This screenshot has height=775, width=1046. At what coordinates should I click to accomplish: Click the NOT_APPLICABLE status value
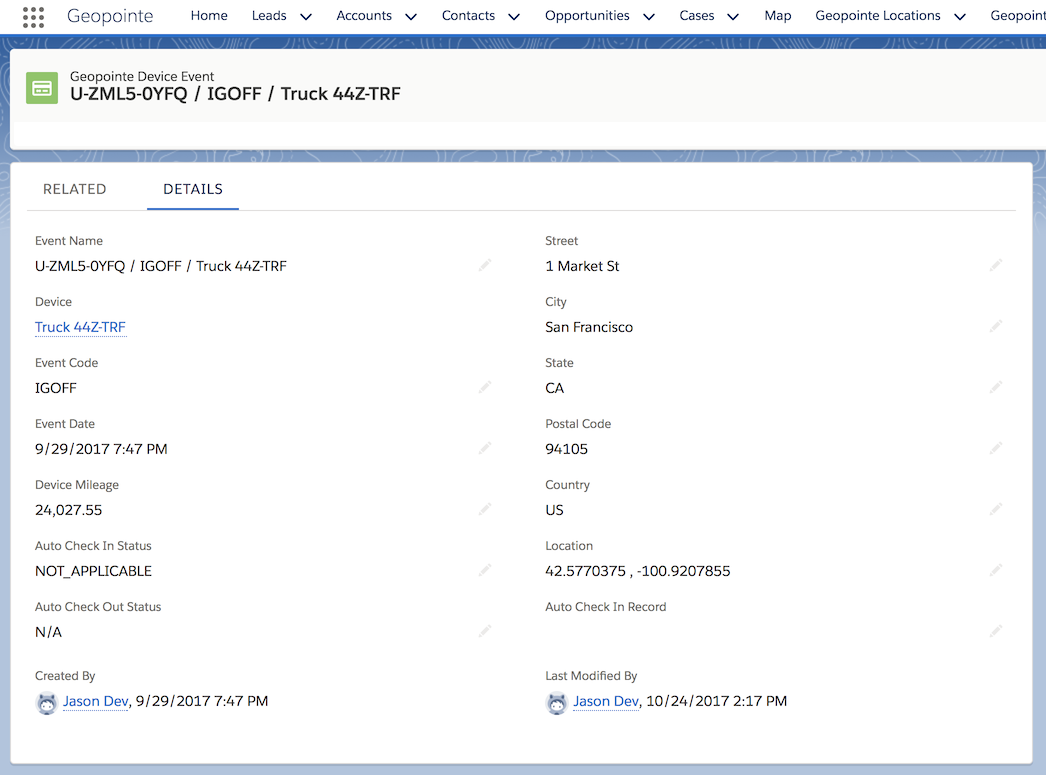pos(93,571)
